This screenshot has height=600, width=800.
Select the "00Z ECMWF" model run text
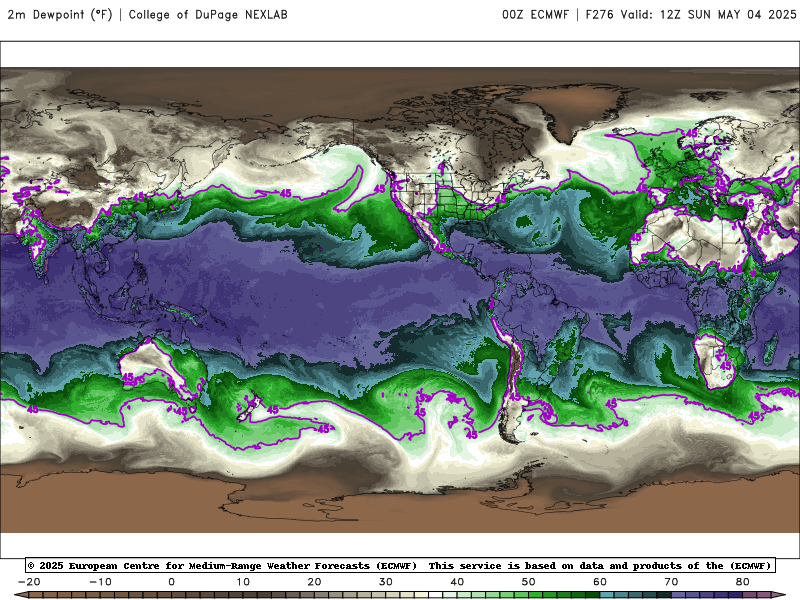535,15
